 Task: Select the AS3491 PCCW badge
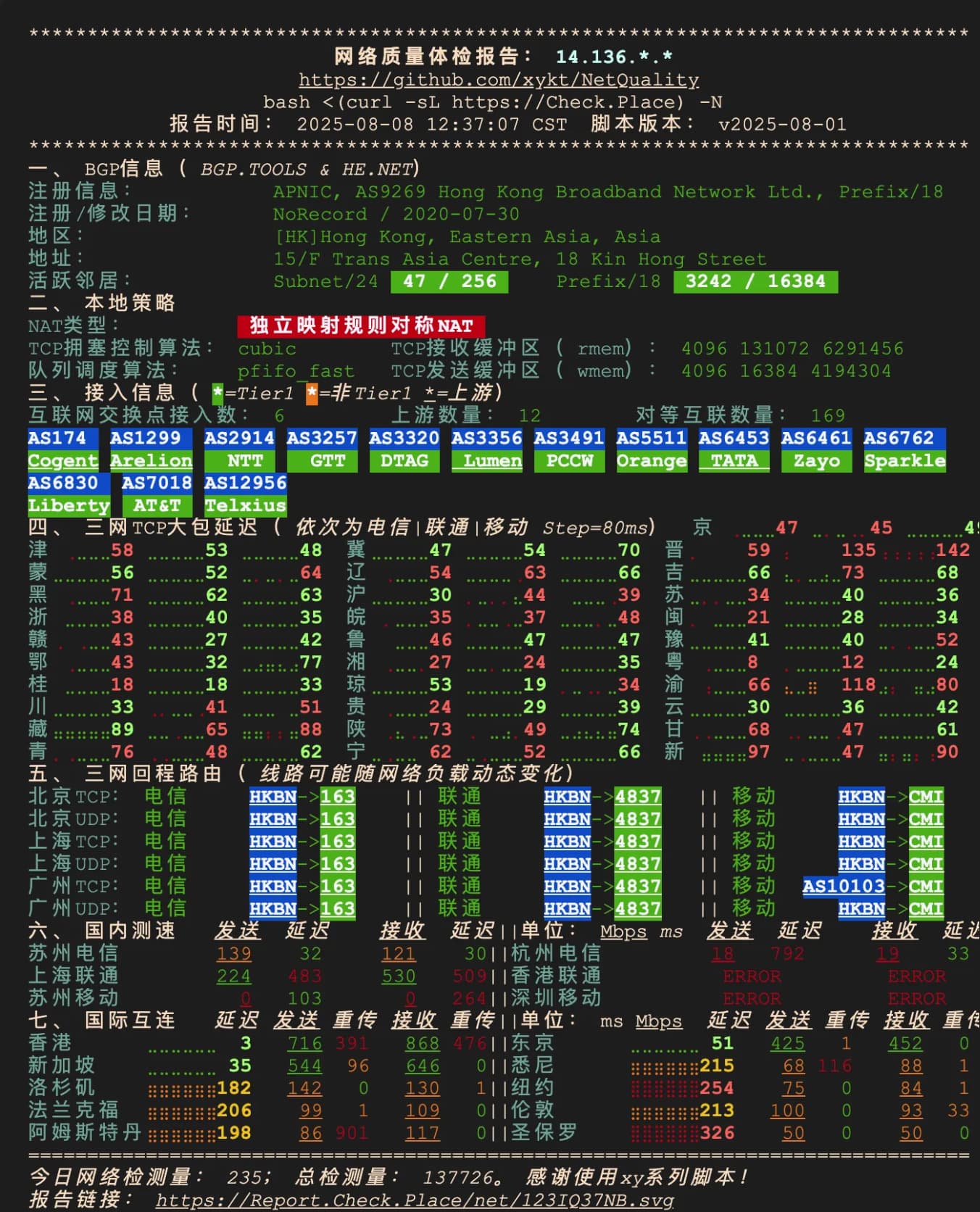[x=569, y=449]
